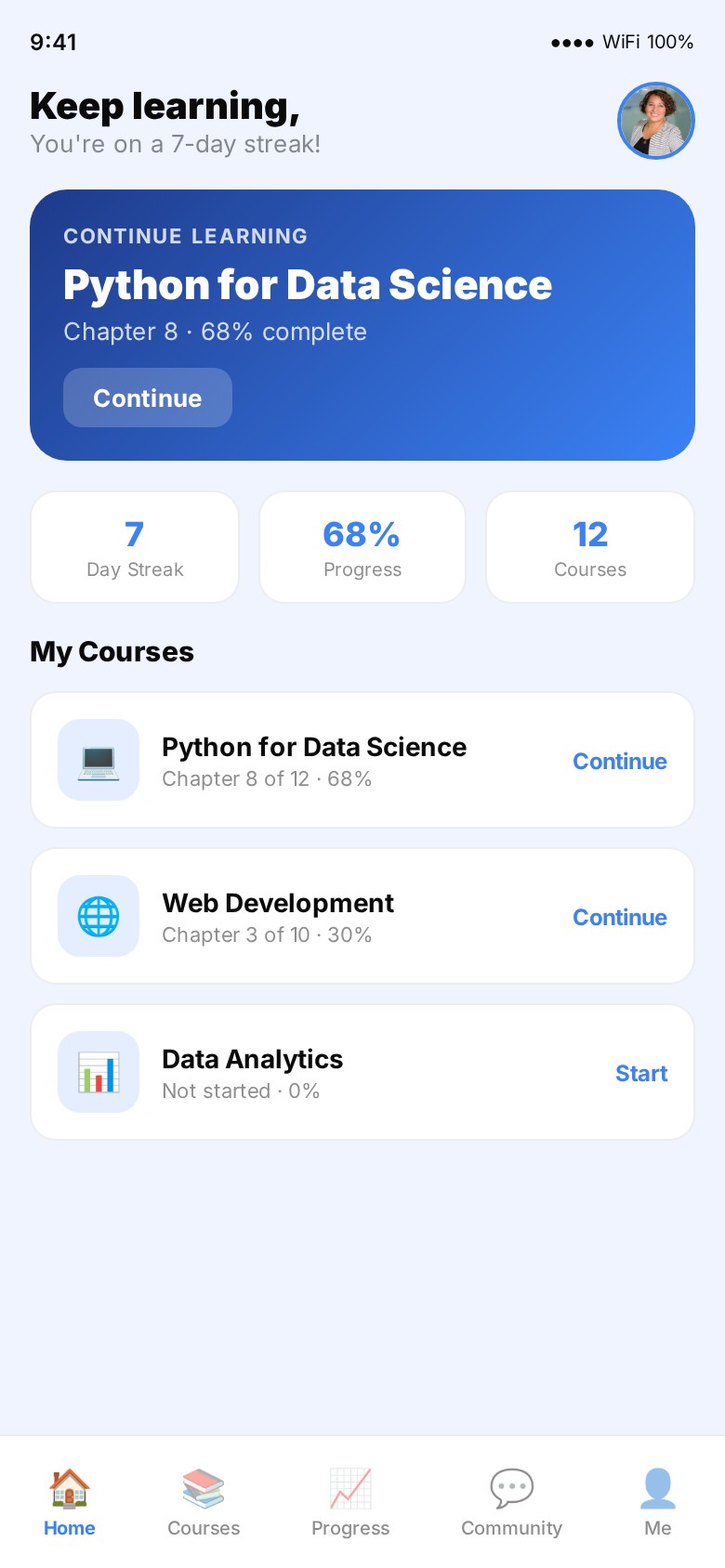725x1568 pixels.
Task: Open Web Development course title
Action: [278, 903]
